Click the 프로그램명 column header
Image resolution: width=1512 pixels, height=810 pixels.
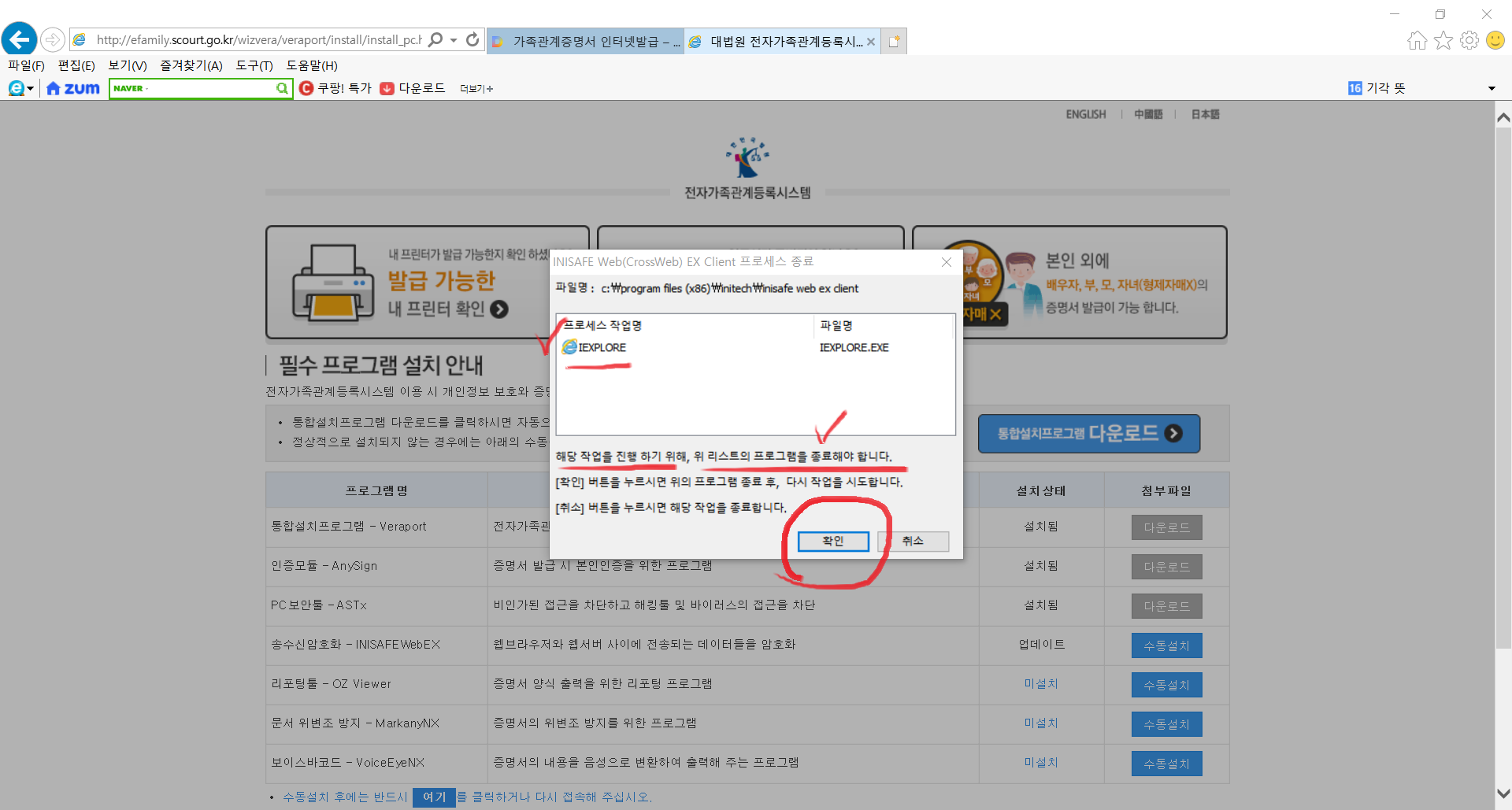[376, 490]
